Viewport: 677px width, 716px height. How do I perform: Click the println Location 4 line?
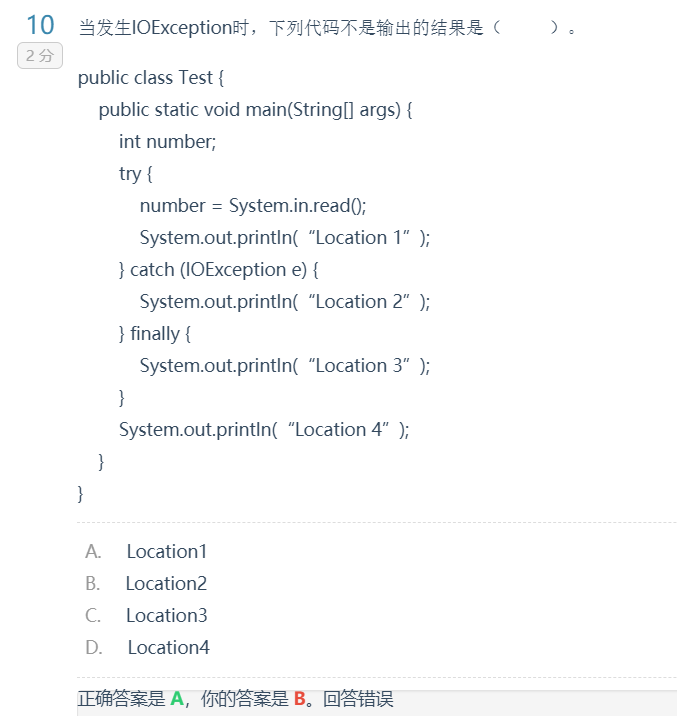(264, 430)
